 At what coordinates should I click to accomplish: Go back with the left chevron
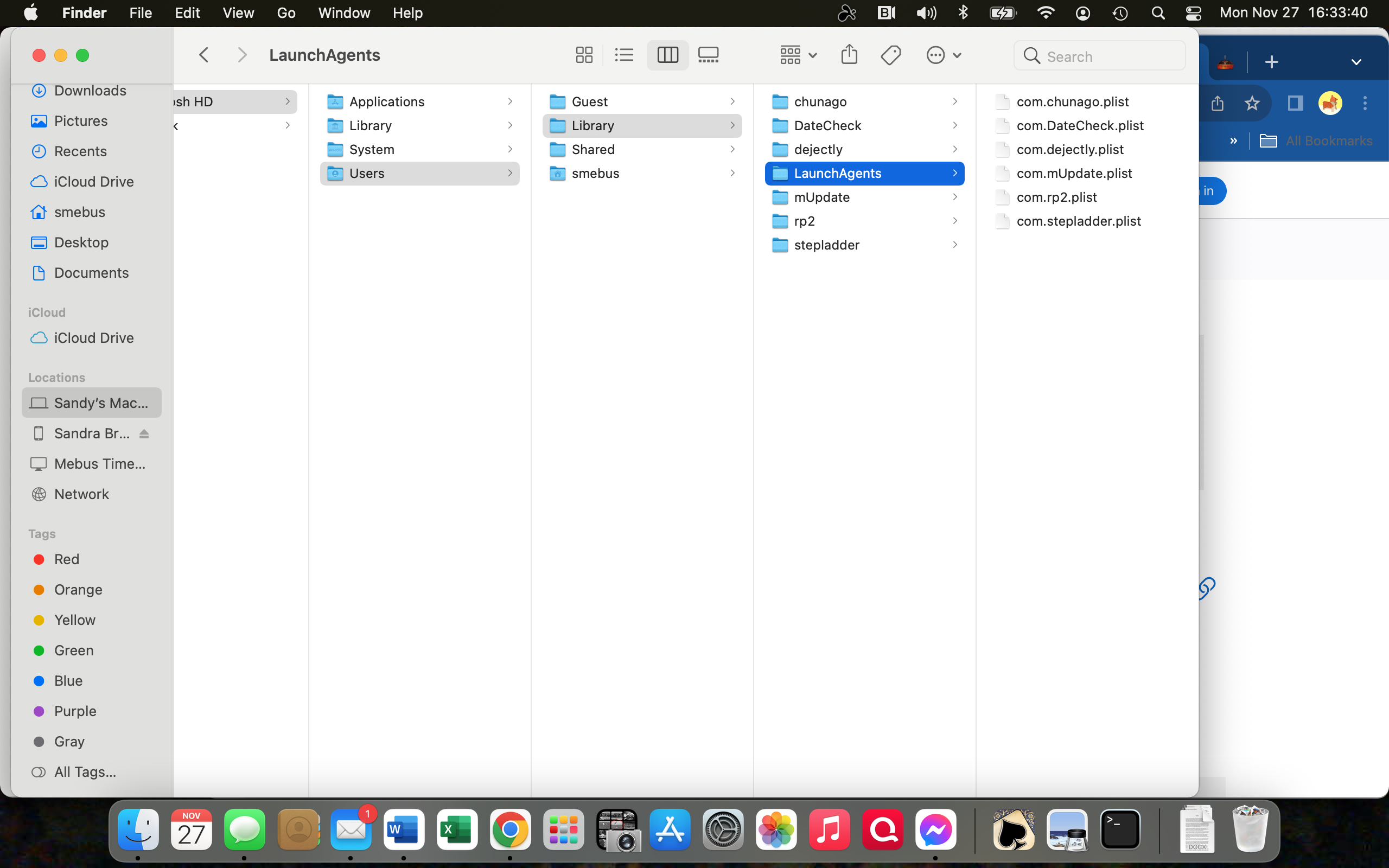coord(204,55)
